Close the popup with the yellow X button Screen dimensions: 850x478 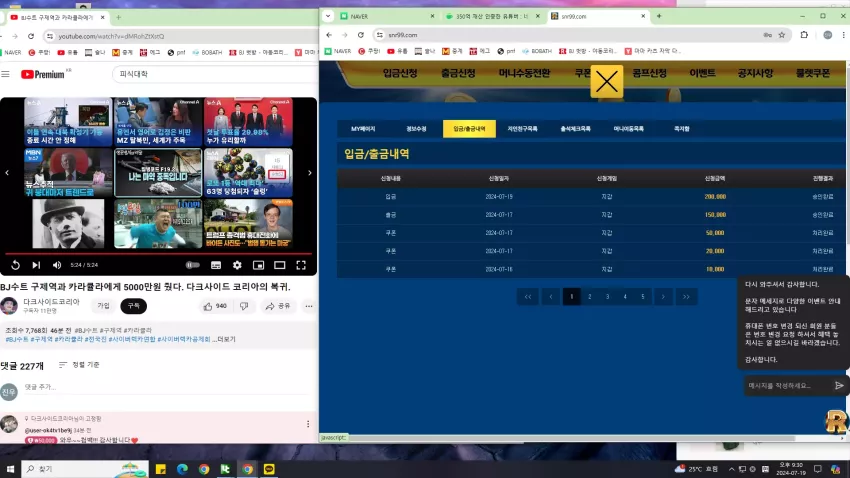(x=607, y=82)
